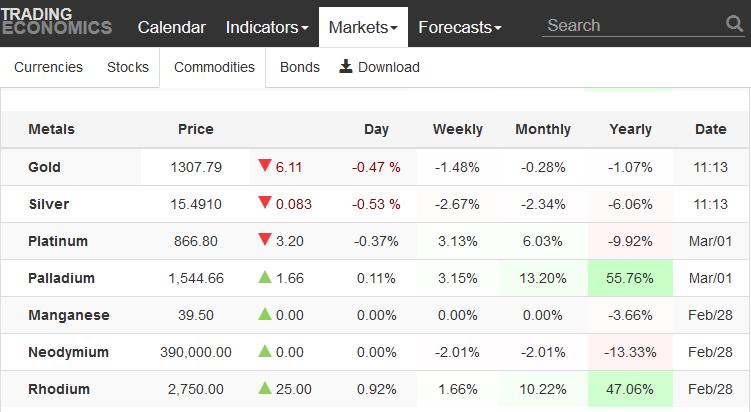Click the Trading Economics logo
751x412 pixels.
(x=56, y=22)
